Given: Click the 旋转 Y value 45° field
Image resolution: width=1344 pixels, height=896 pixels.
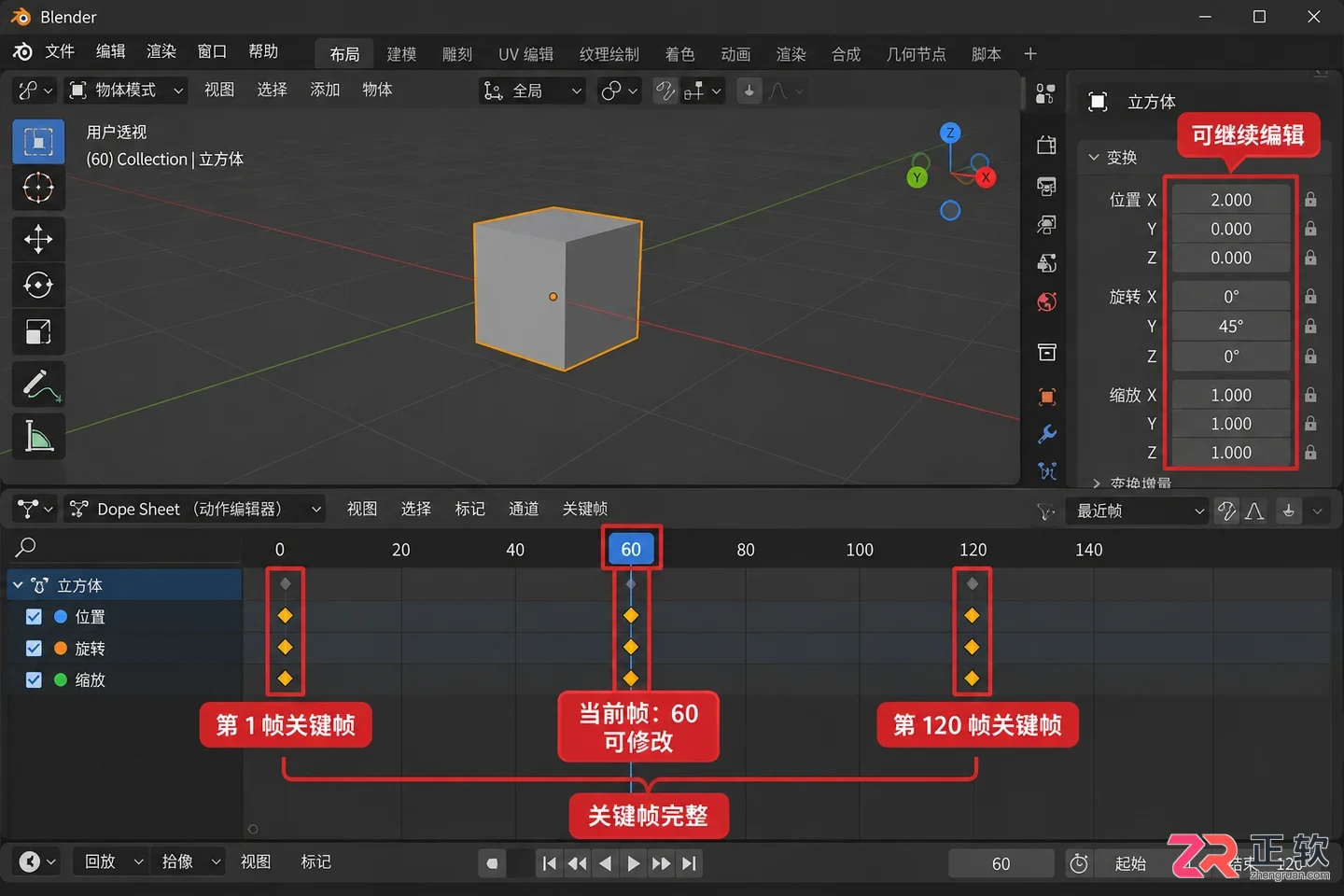Looking at the screenshot, I should [1231, 327].
